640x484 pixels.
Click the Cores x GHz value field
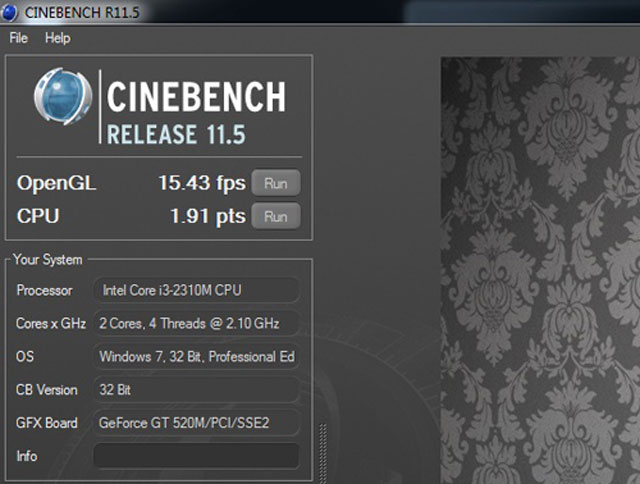[x=196, y=323]
